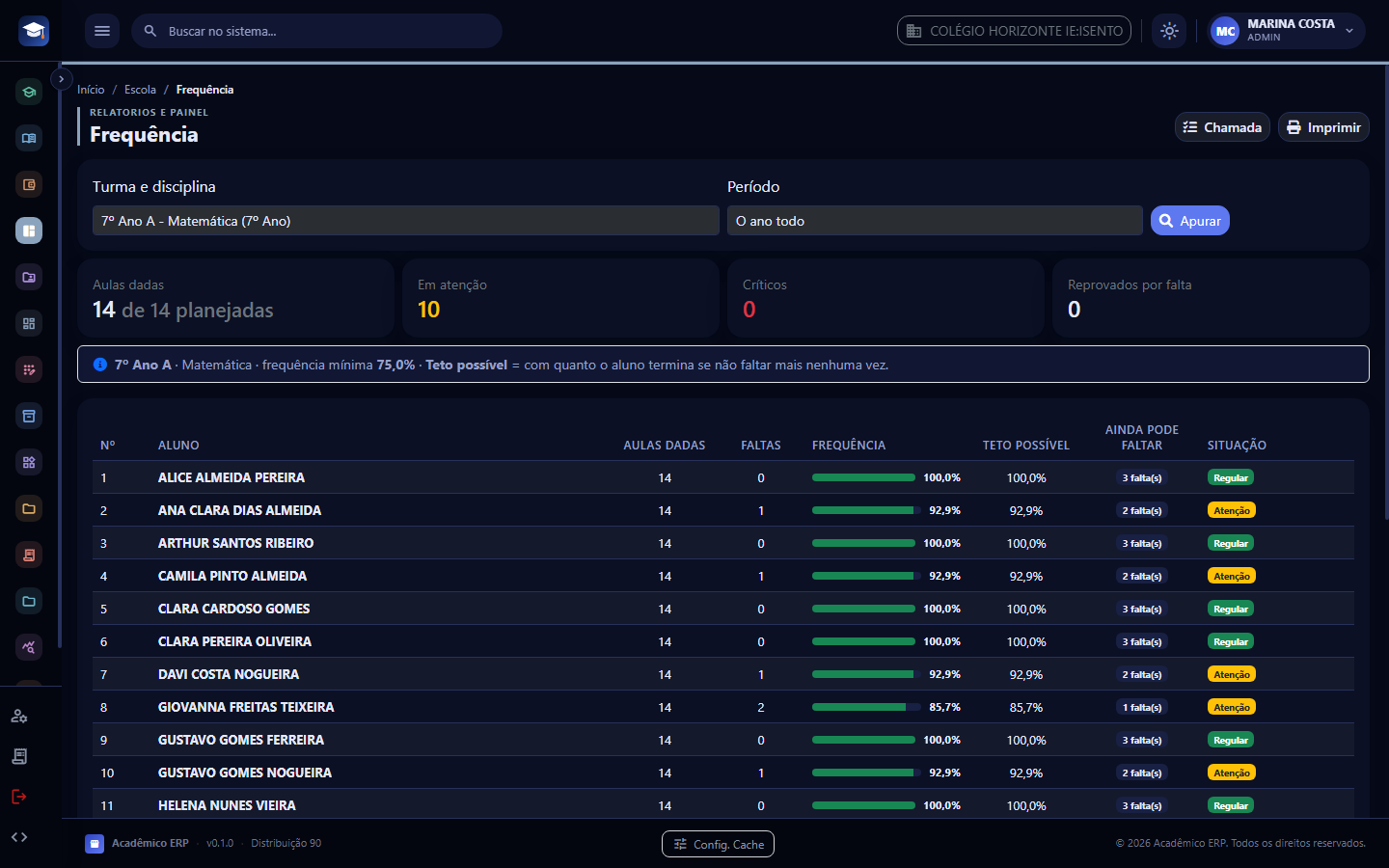This screenshot has height=868, width=1389.
Task: Open the open-book sidebar module
Action: click(29, 139)
